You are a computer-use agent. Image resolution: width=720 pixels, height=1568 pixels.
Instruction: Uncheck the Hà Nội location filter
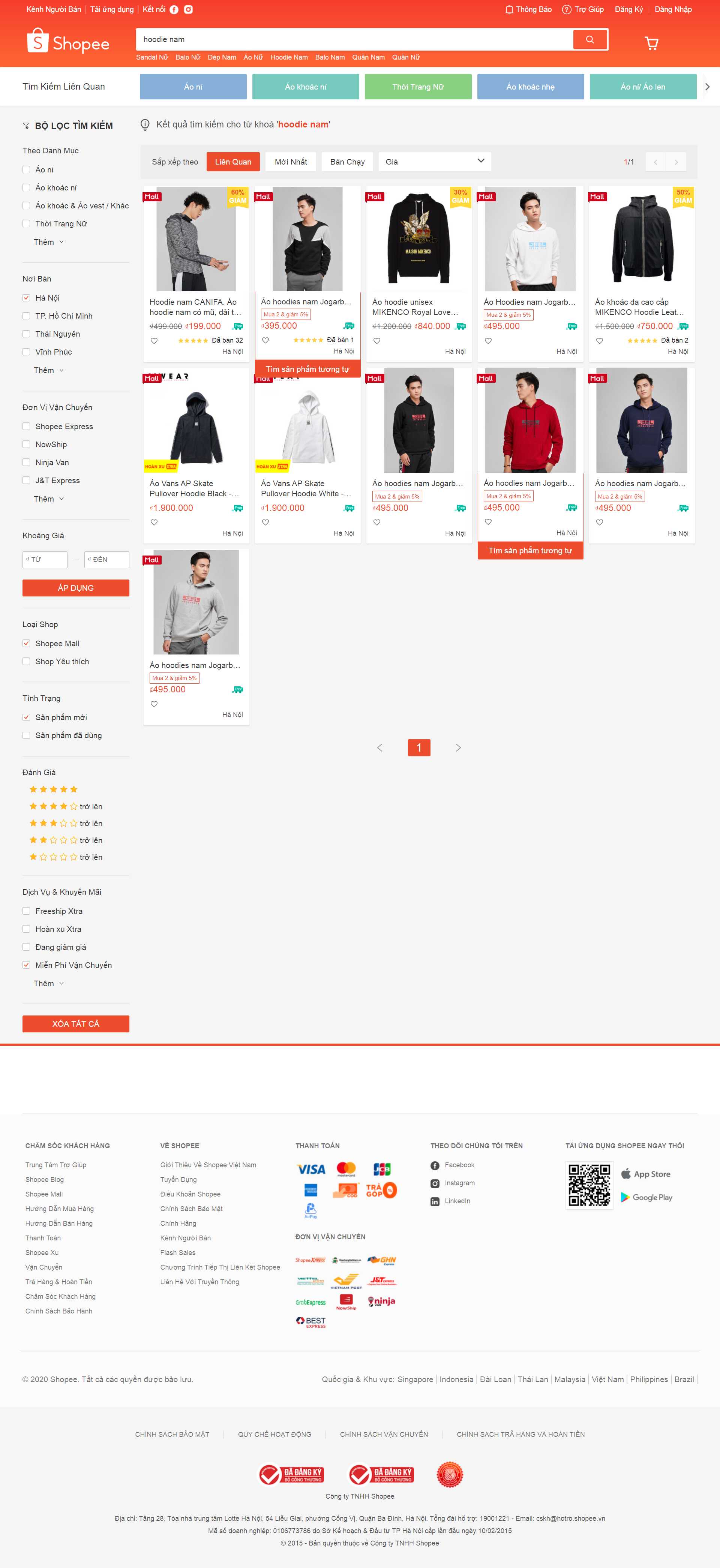click(26, 298)
